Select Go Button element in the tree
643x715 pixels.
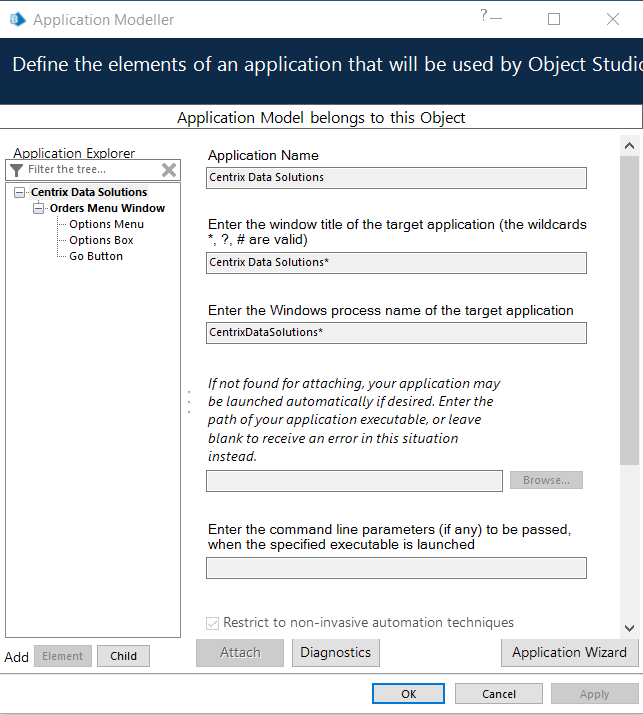pos(96,256)
